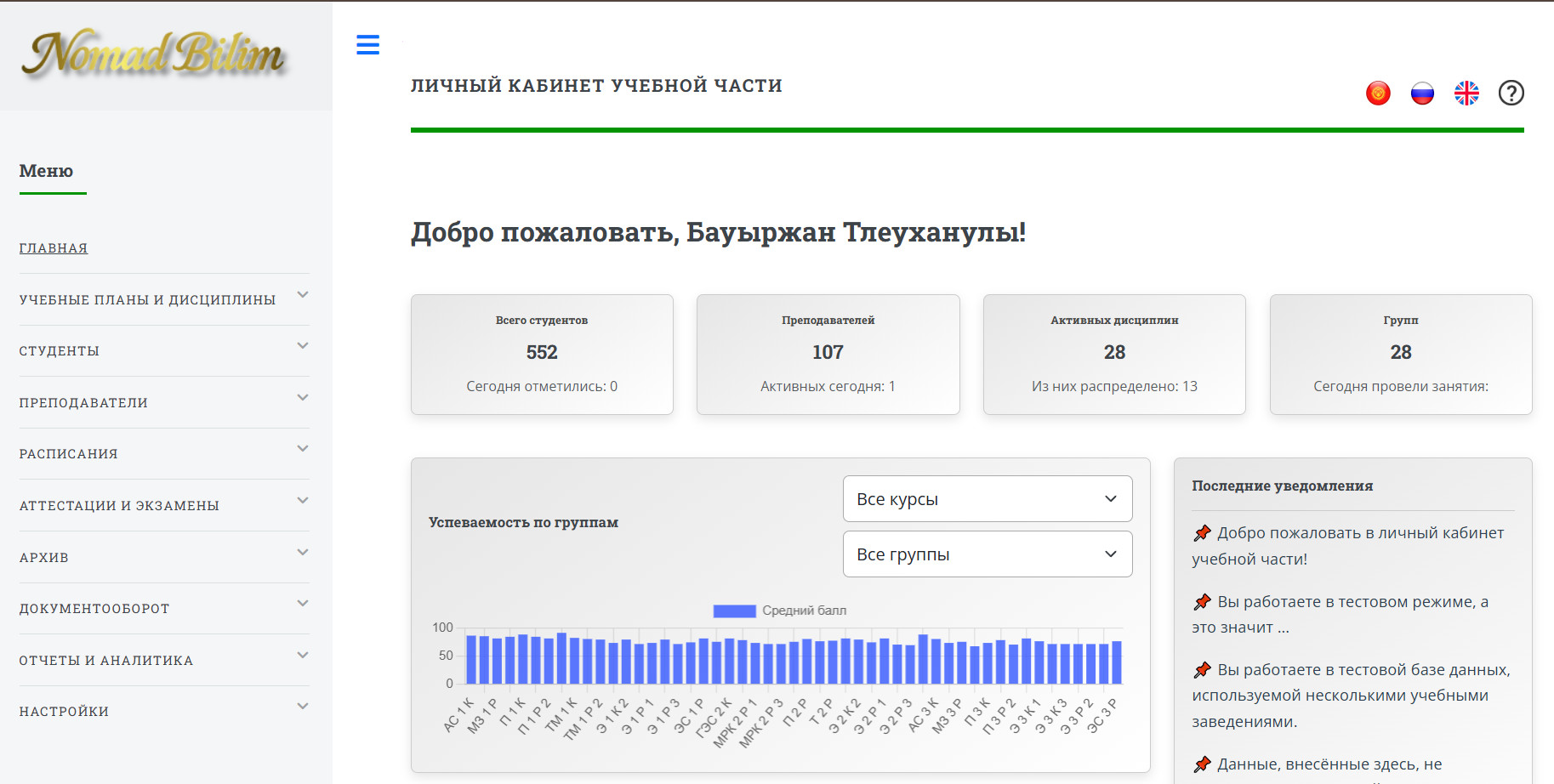Click the Nomad Bilim logo
The width and height of the screenshot is (1554, 784).
(154, 54)
